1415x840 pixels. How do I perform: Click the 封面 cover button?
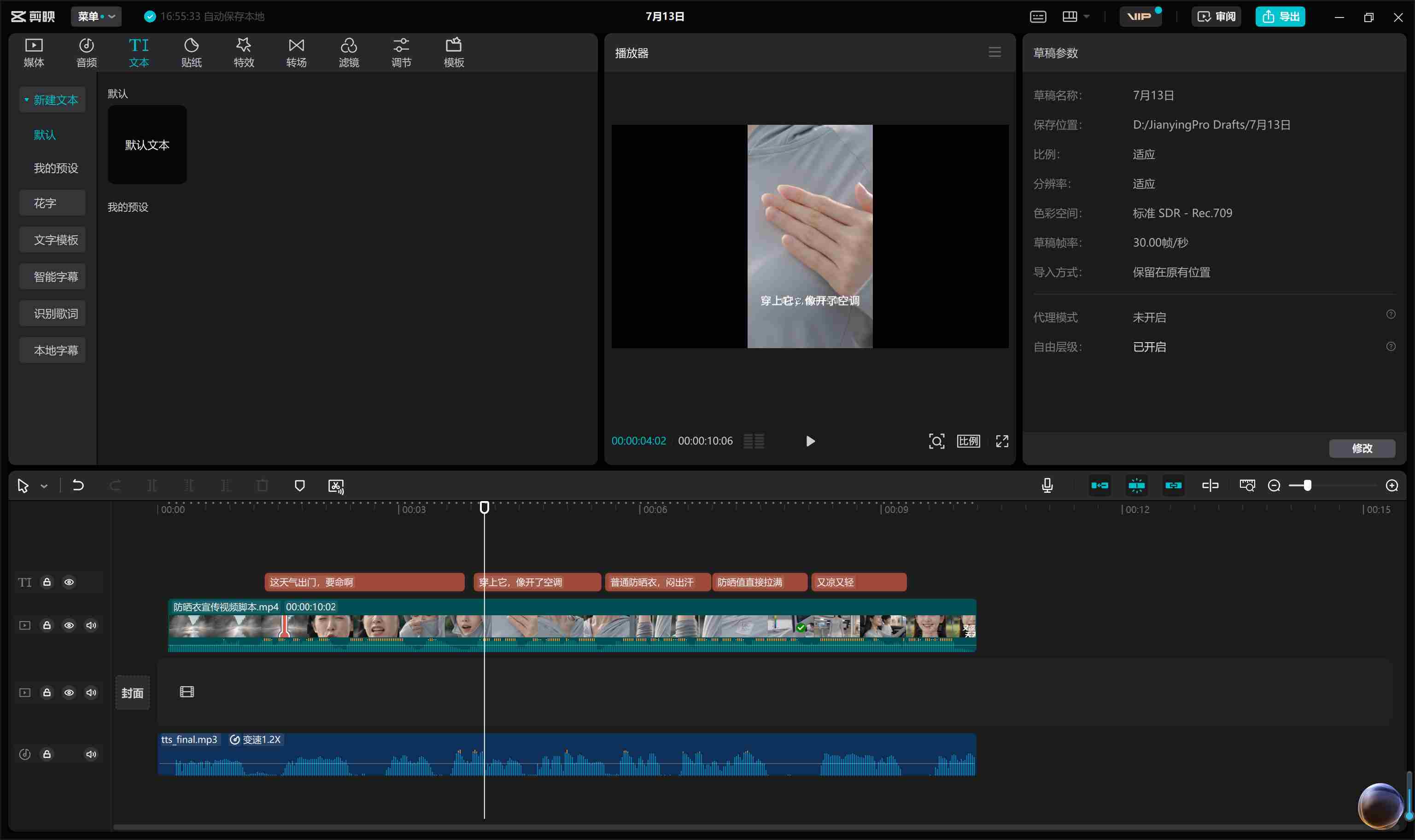coord(133,692)
